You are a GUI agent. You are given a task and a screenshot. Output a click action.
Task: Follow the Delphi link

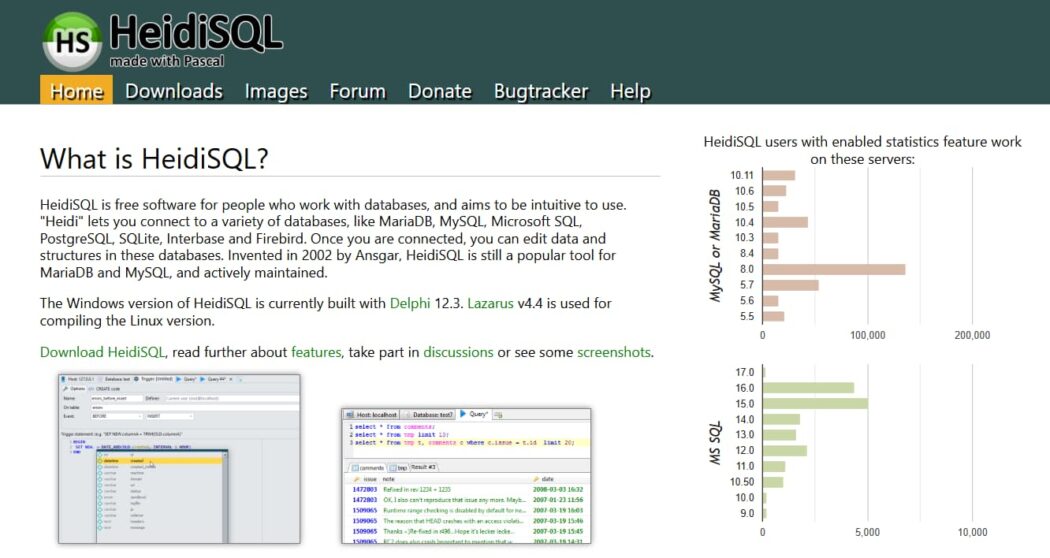[410, 303]
